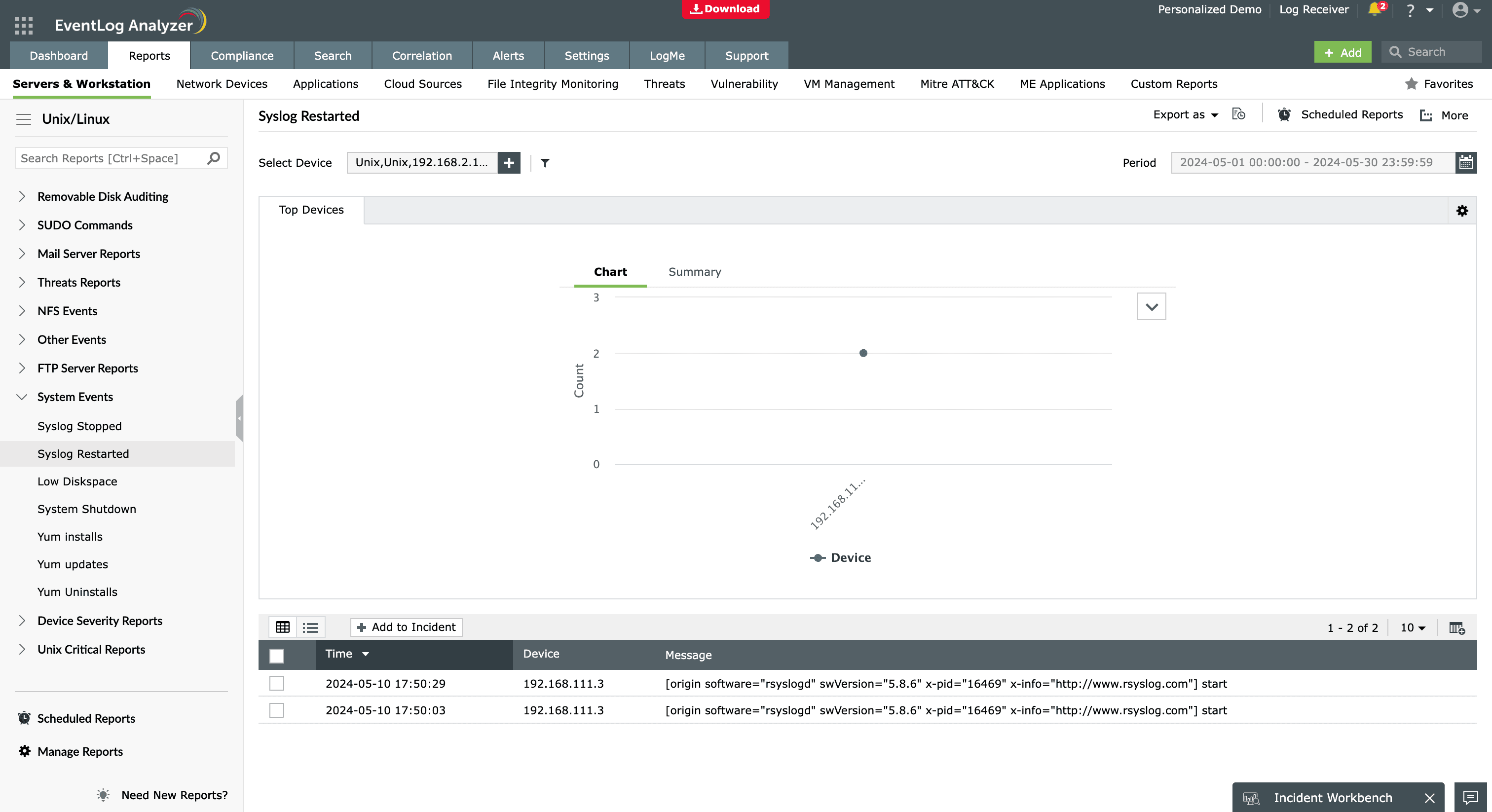
Task: Switch to the Summary tab of the chart
Action: coord(695,272)
